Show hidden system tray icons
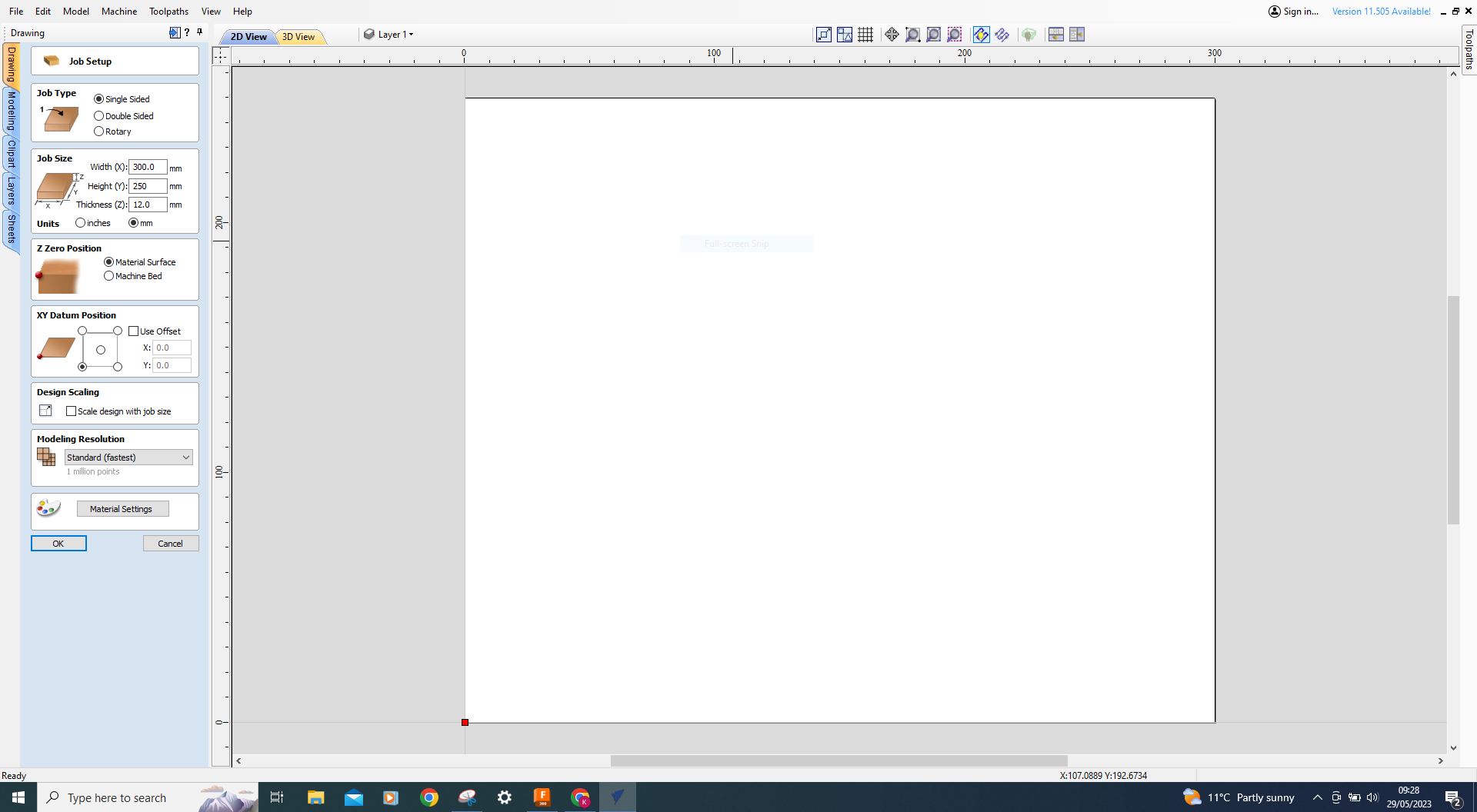Screen dimensions: 1477x812 (x=1318, y=797)
